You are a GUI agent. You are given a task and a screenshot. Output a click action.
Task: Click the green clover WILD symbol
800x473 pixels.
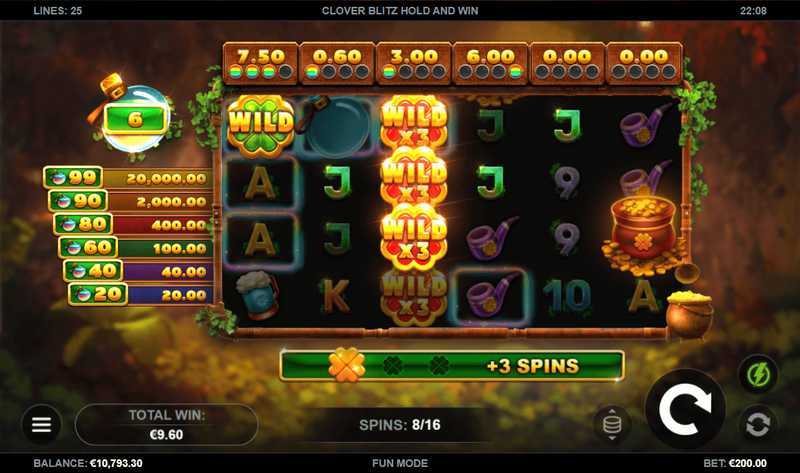tap(261, 125)
